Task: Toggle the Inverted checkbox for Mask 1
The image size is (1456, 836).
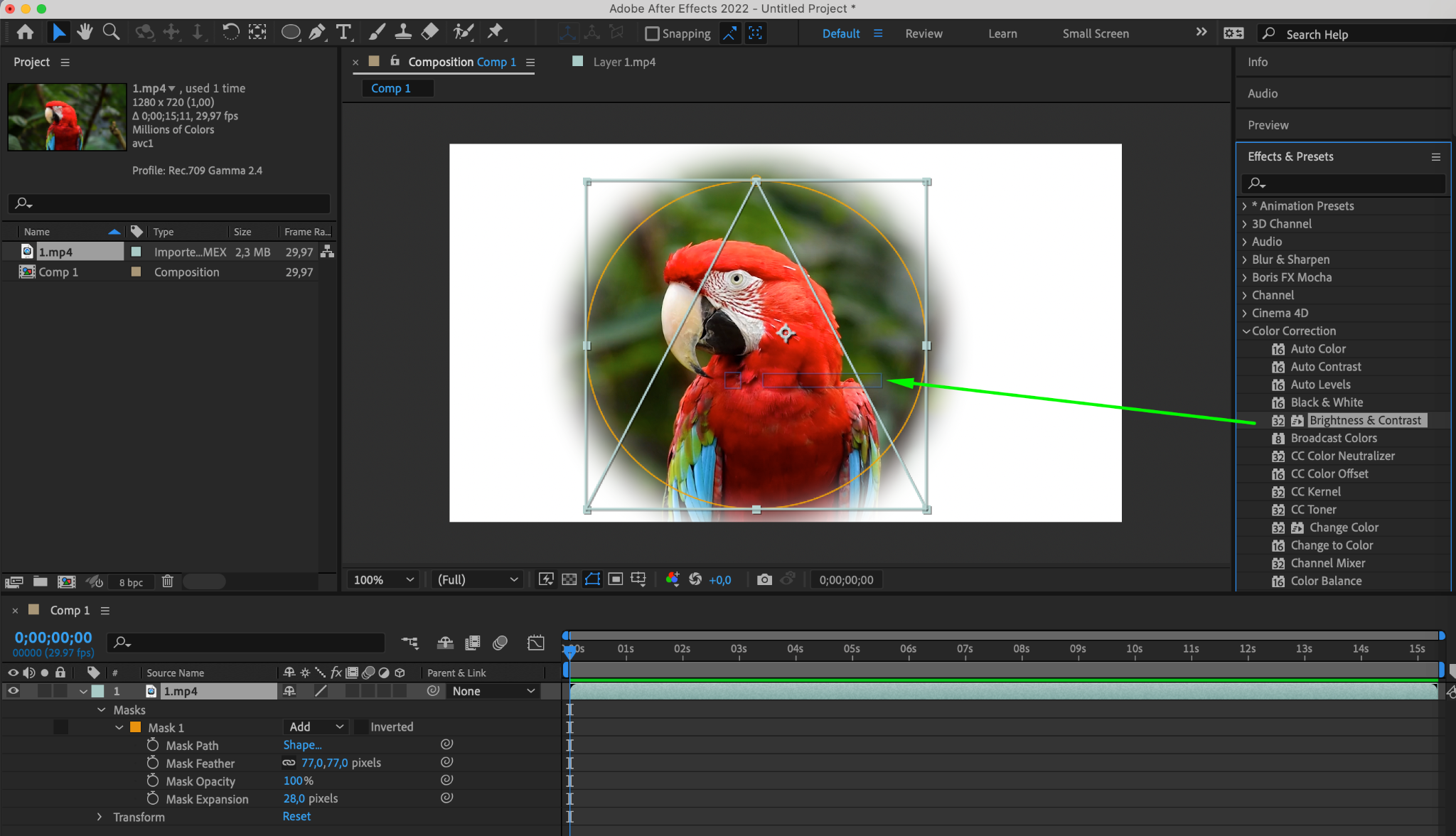Action: pyautogui.click(x=362, y=727)
